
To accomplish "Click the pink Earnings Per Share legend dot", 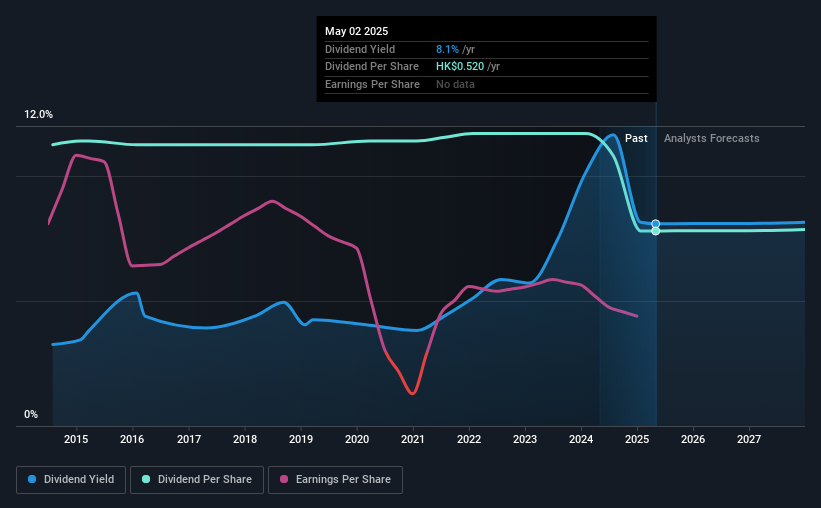I will pyautogui.click(x=284, y=479).
